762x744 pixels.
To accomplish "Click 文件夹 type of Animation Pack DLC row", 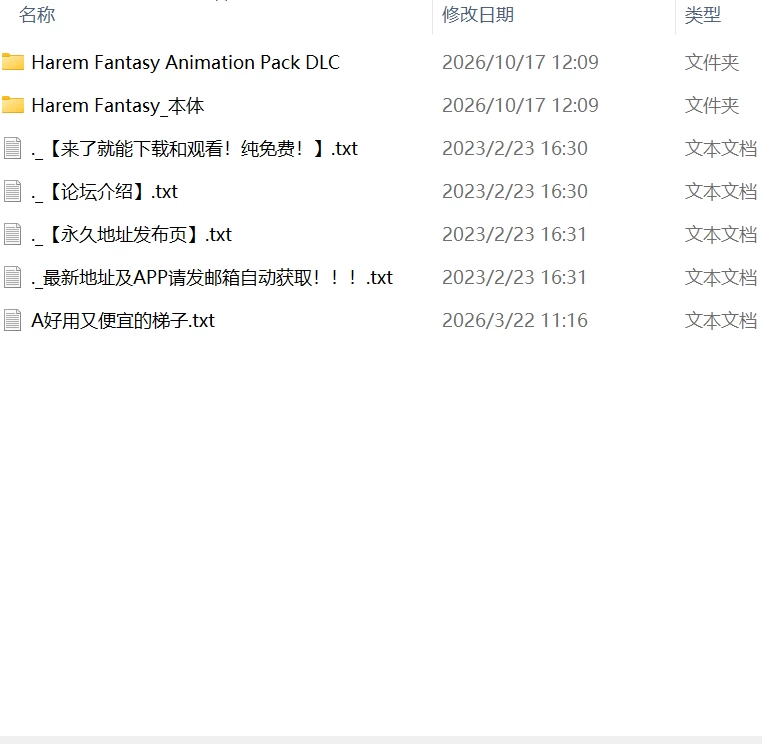I will 712,62.
